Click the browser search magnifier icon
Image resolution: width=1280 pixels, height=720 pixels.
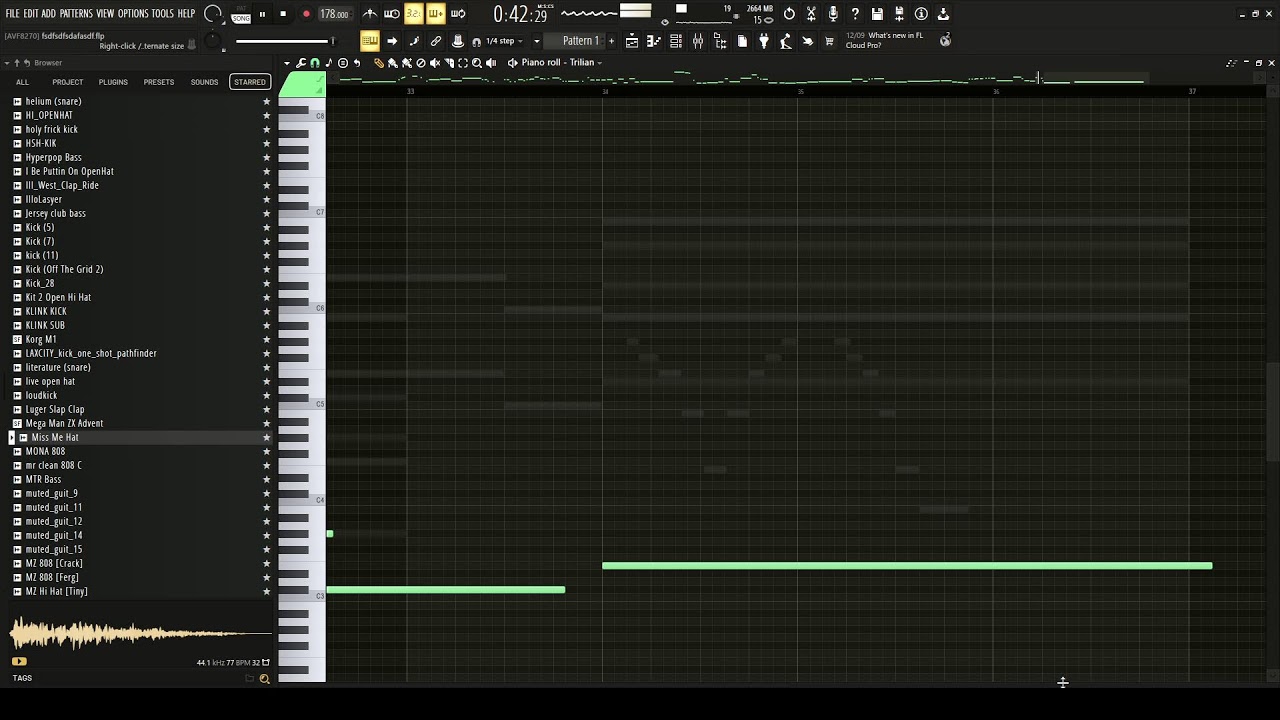(x=264, y=679)
